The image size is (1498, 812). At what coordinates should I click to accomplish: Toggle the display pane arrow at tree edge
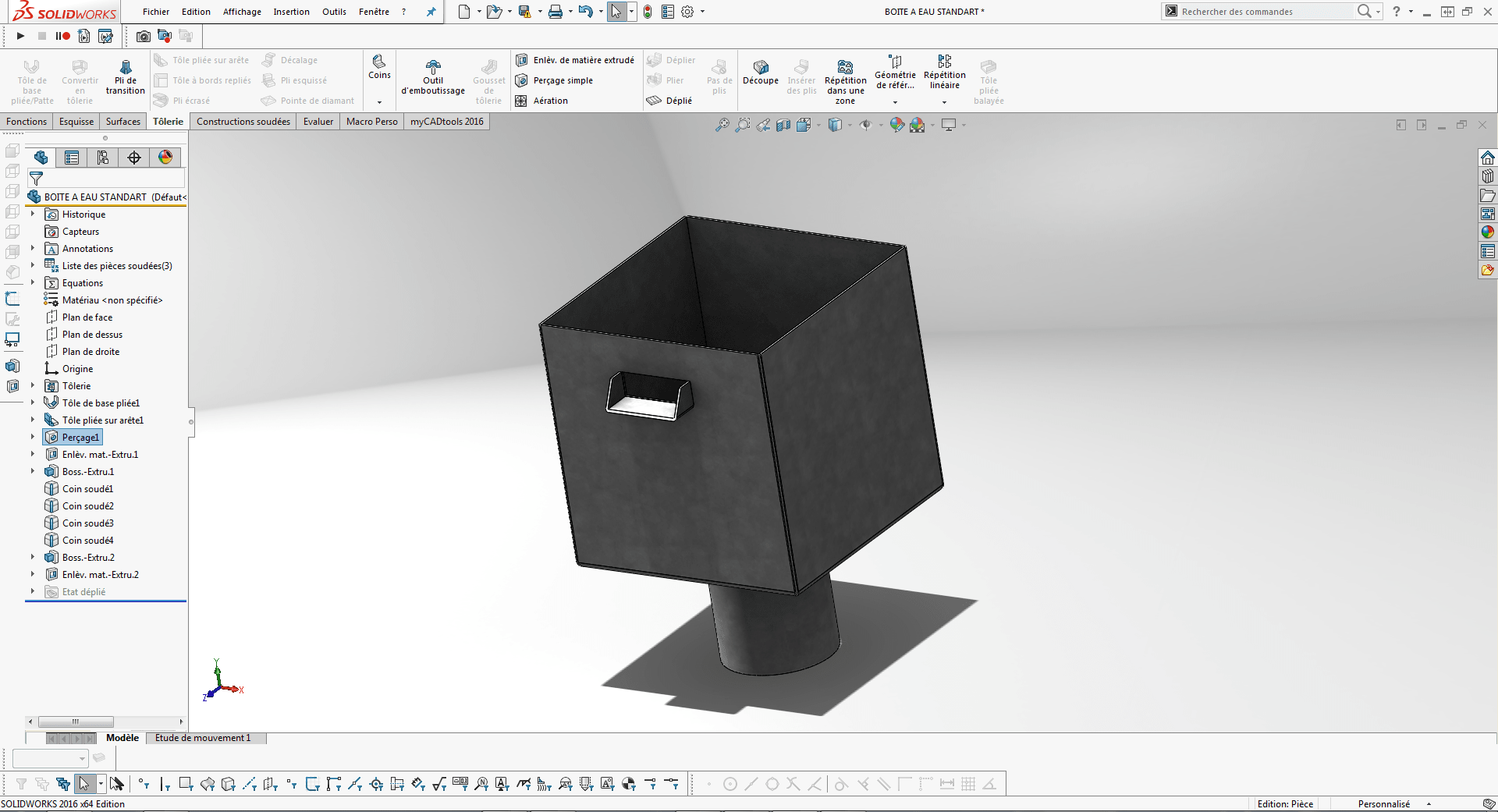[190, 422]
